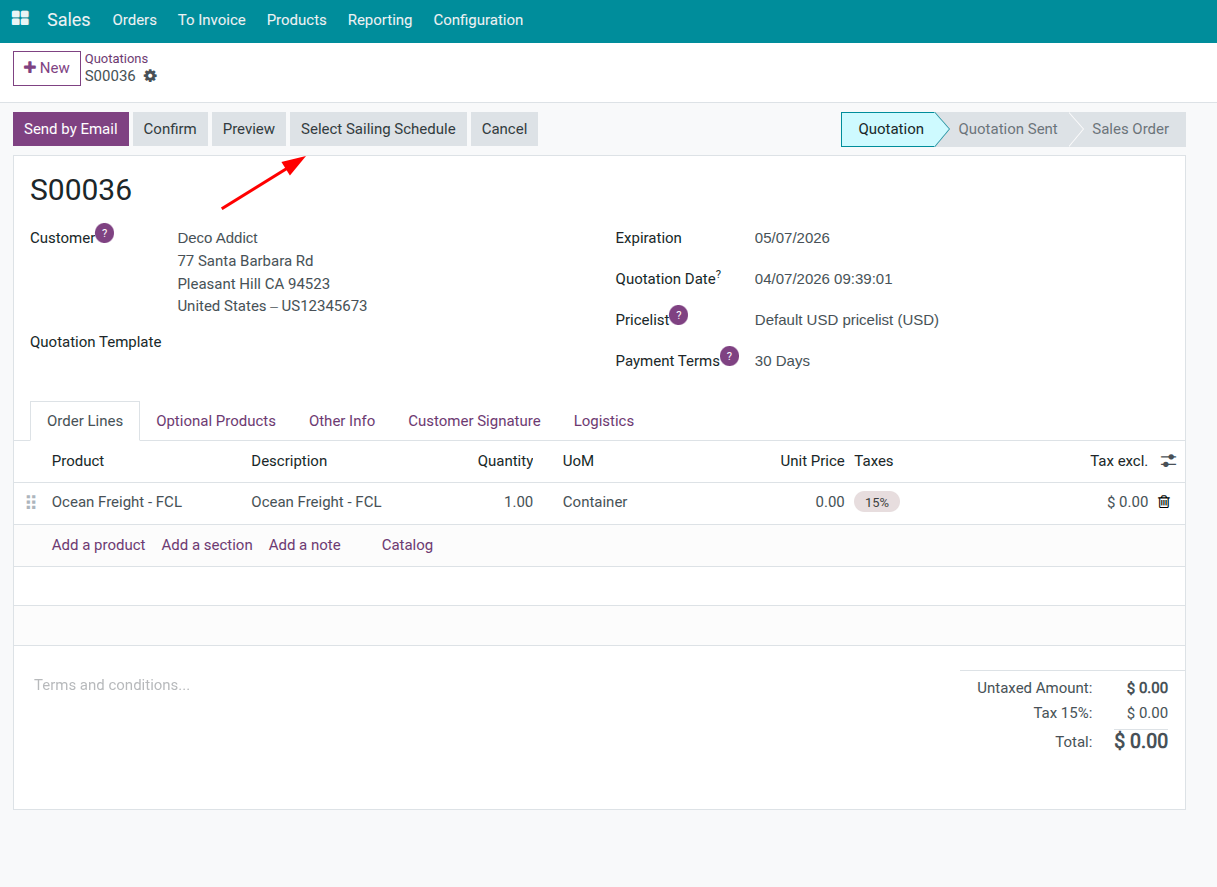Click the Add a product link
The height and width of the screenshot is (887, 1217).
98,545
